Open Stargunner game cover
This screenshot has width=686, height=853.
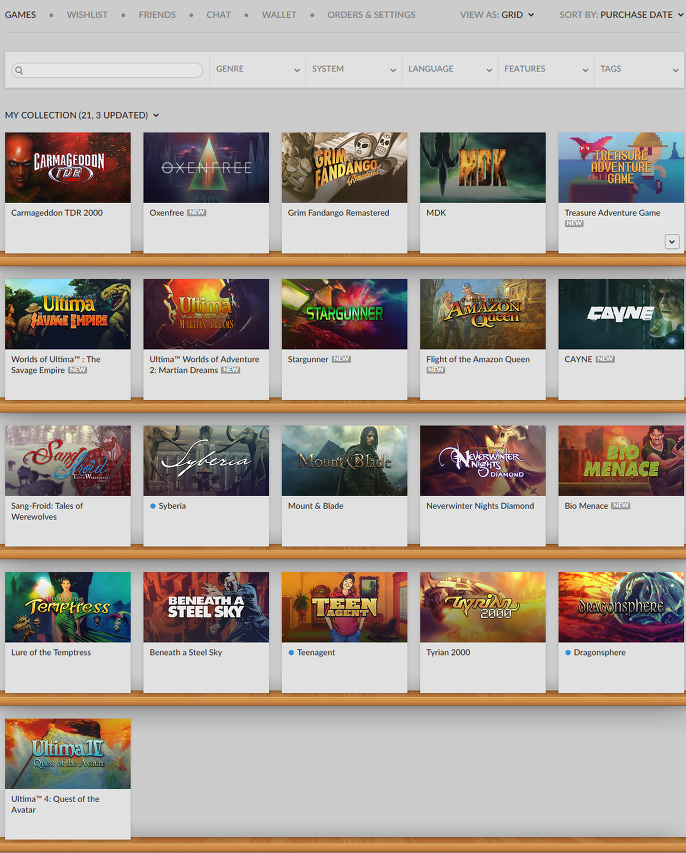344,314
